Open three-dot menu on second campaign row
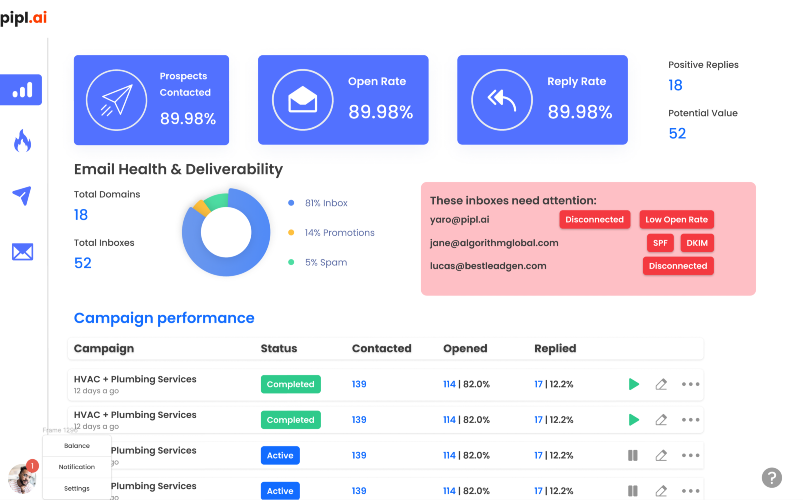 [690, 420]
